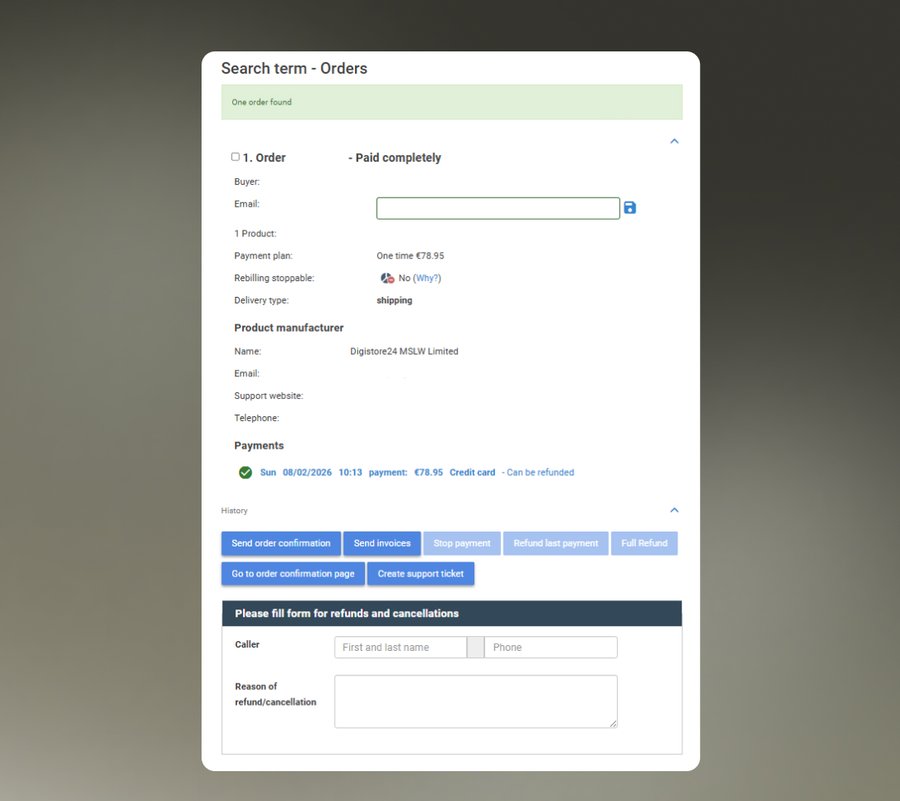
Task: Click the green payment checkmark icon
Action: coord(245,473)
